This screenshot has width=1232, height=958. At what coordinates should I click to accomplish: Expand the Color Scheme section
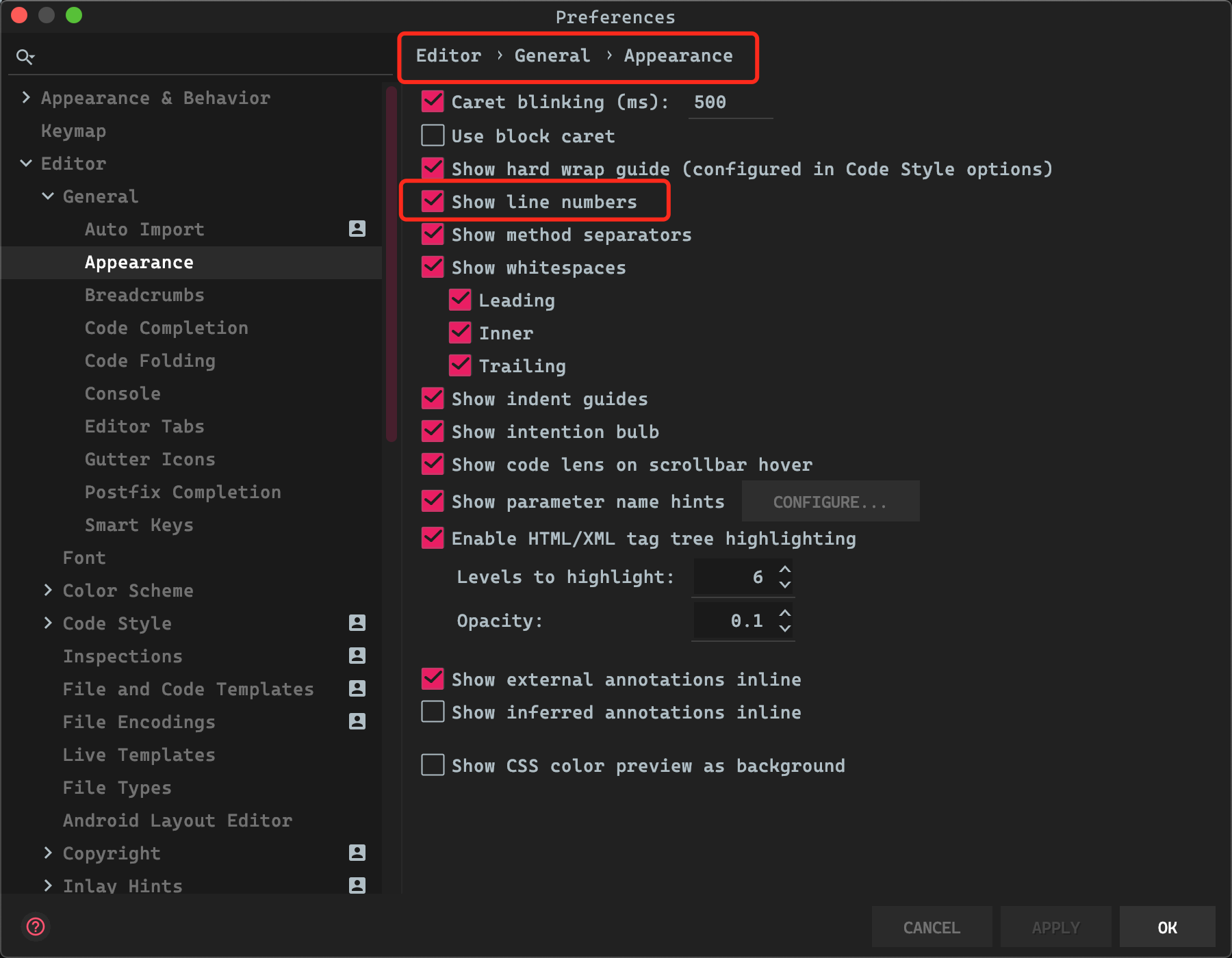coord(48,590)
